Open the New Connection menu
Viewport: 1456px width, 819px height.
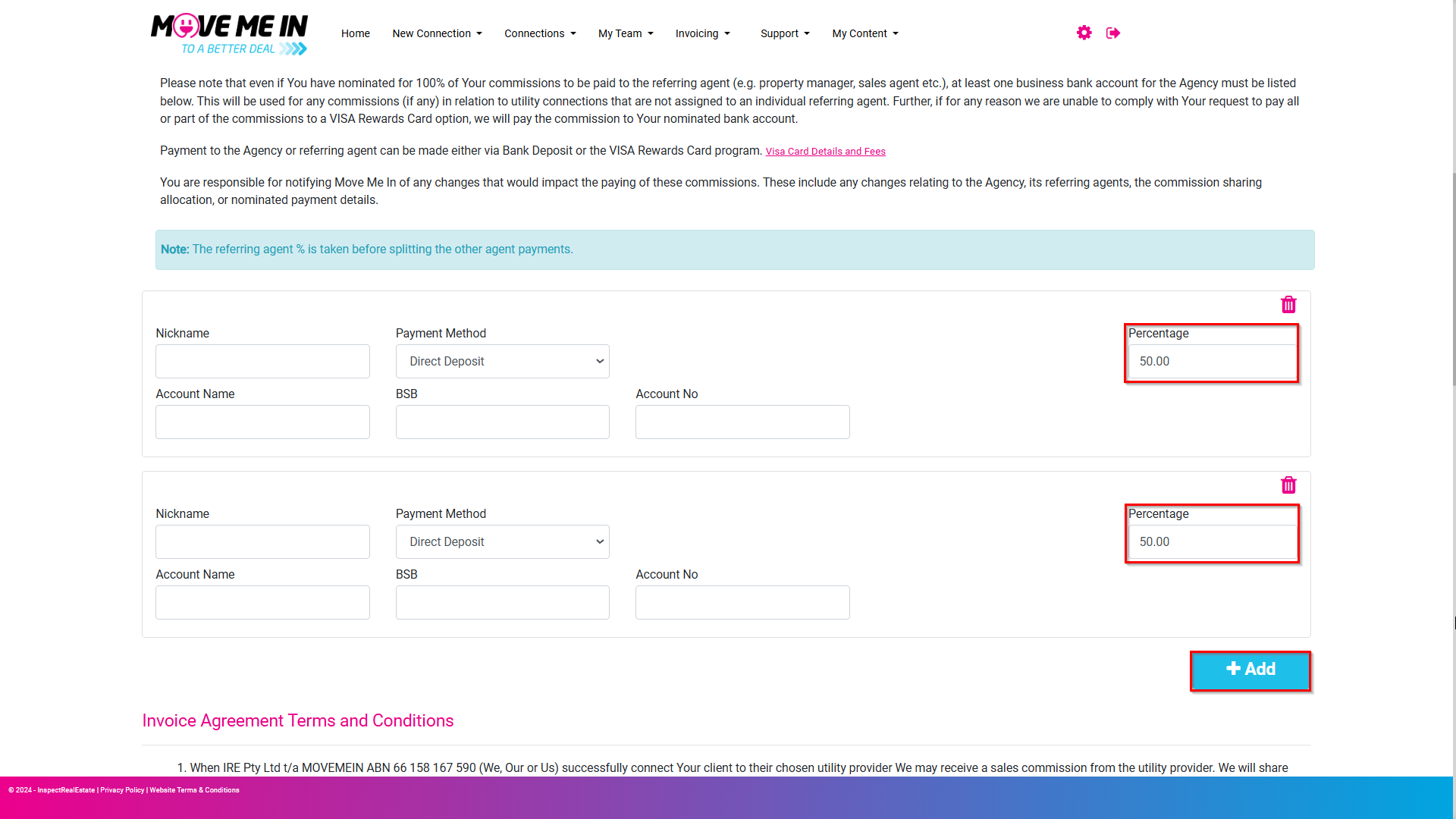tap(437, 33)
